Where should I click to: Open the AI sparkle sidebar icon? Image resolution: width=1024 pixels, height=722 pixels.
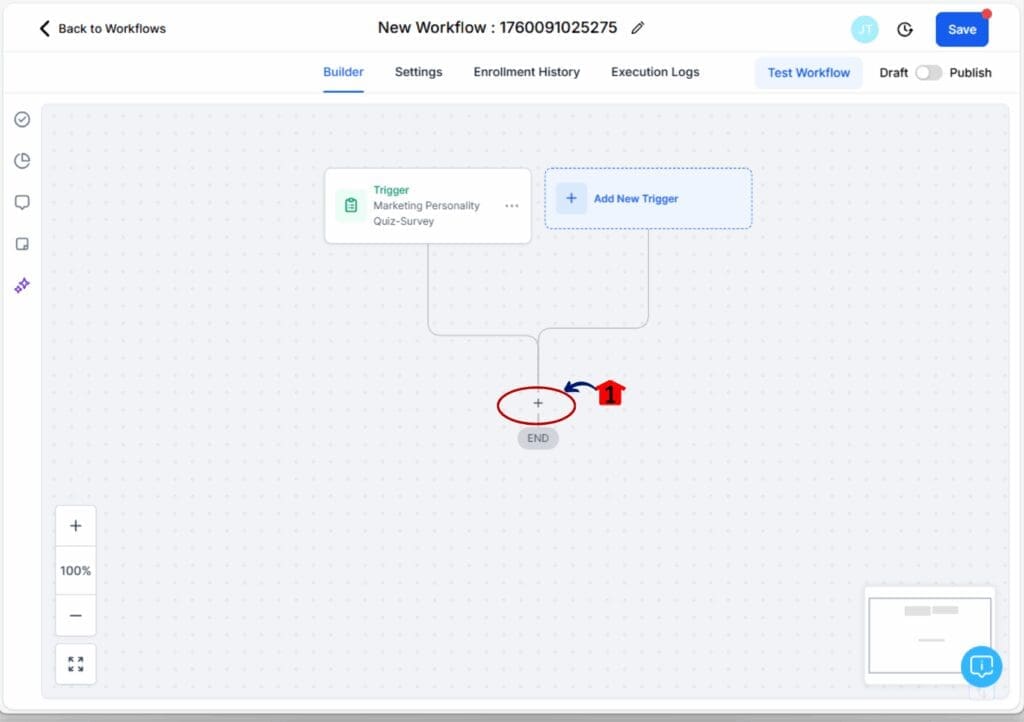[22, 286]
